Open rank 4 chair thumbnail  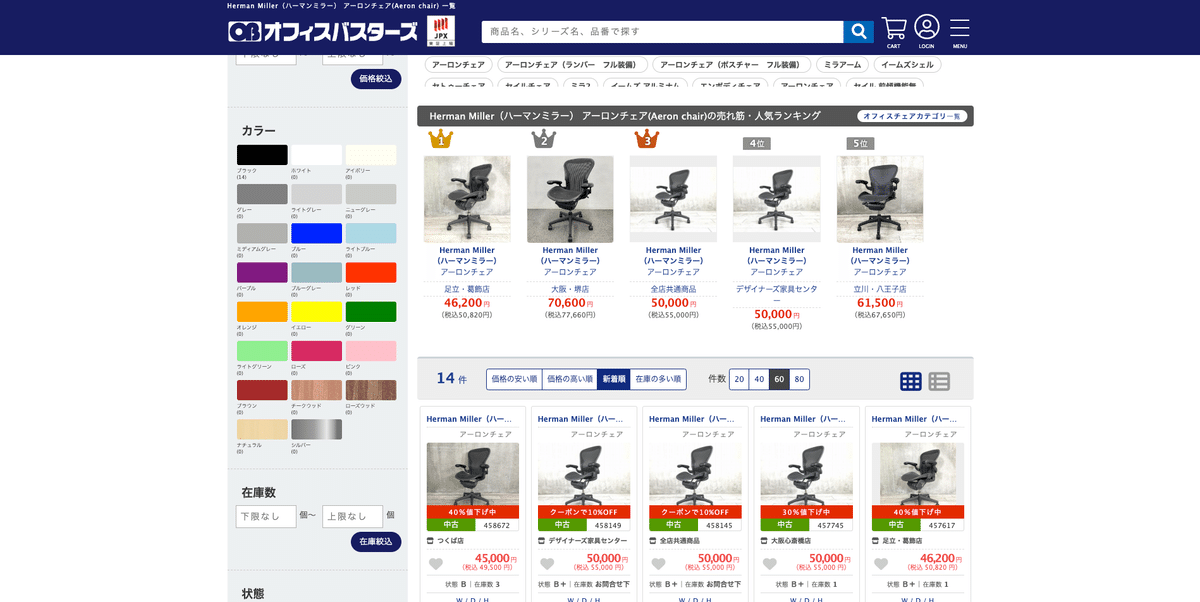coord(776,199)
